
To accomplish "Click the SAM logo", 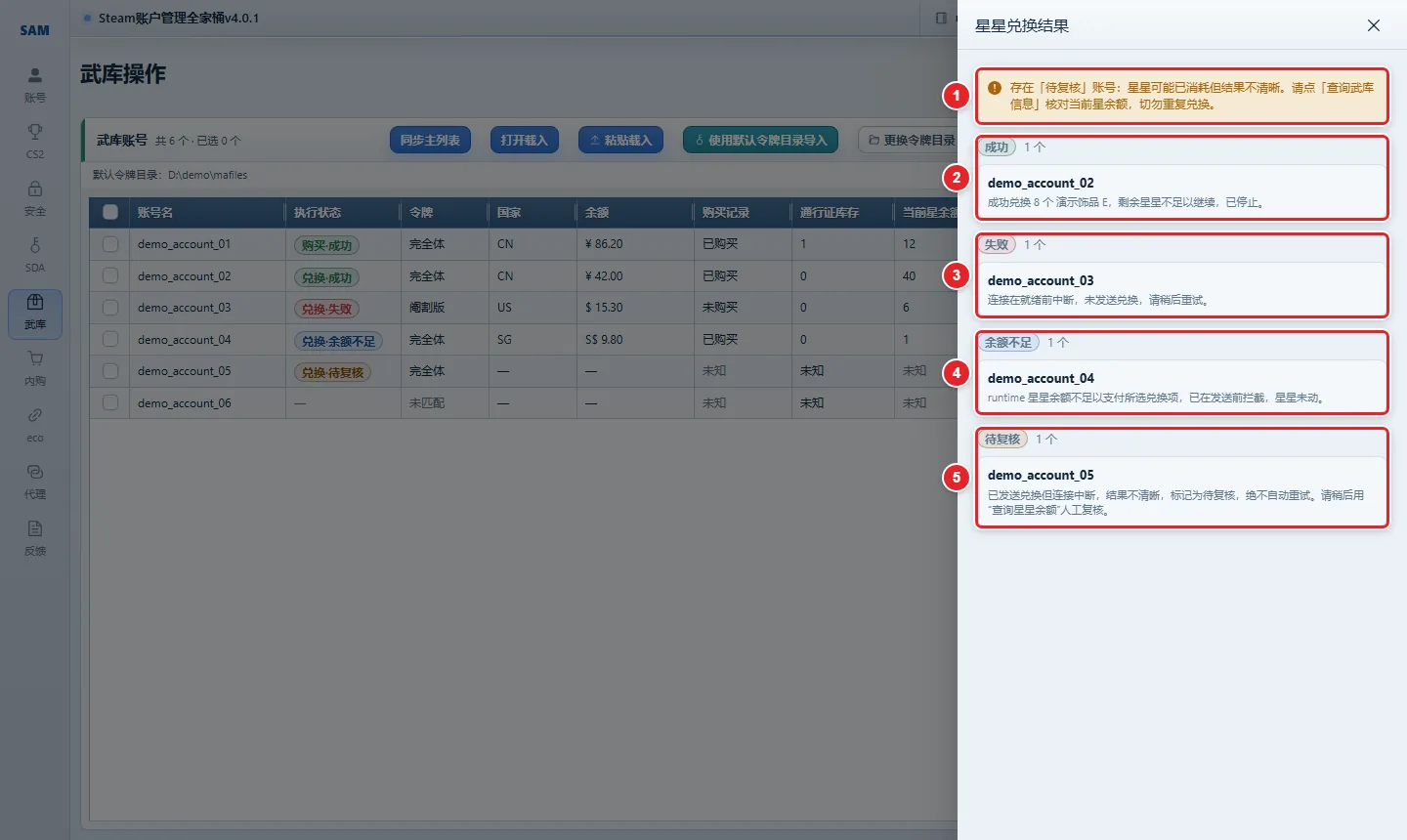I will tap(35, 30).
